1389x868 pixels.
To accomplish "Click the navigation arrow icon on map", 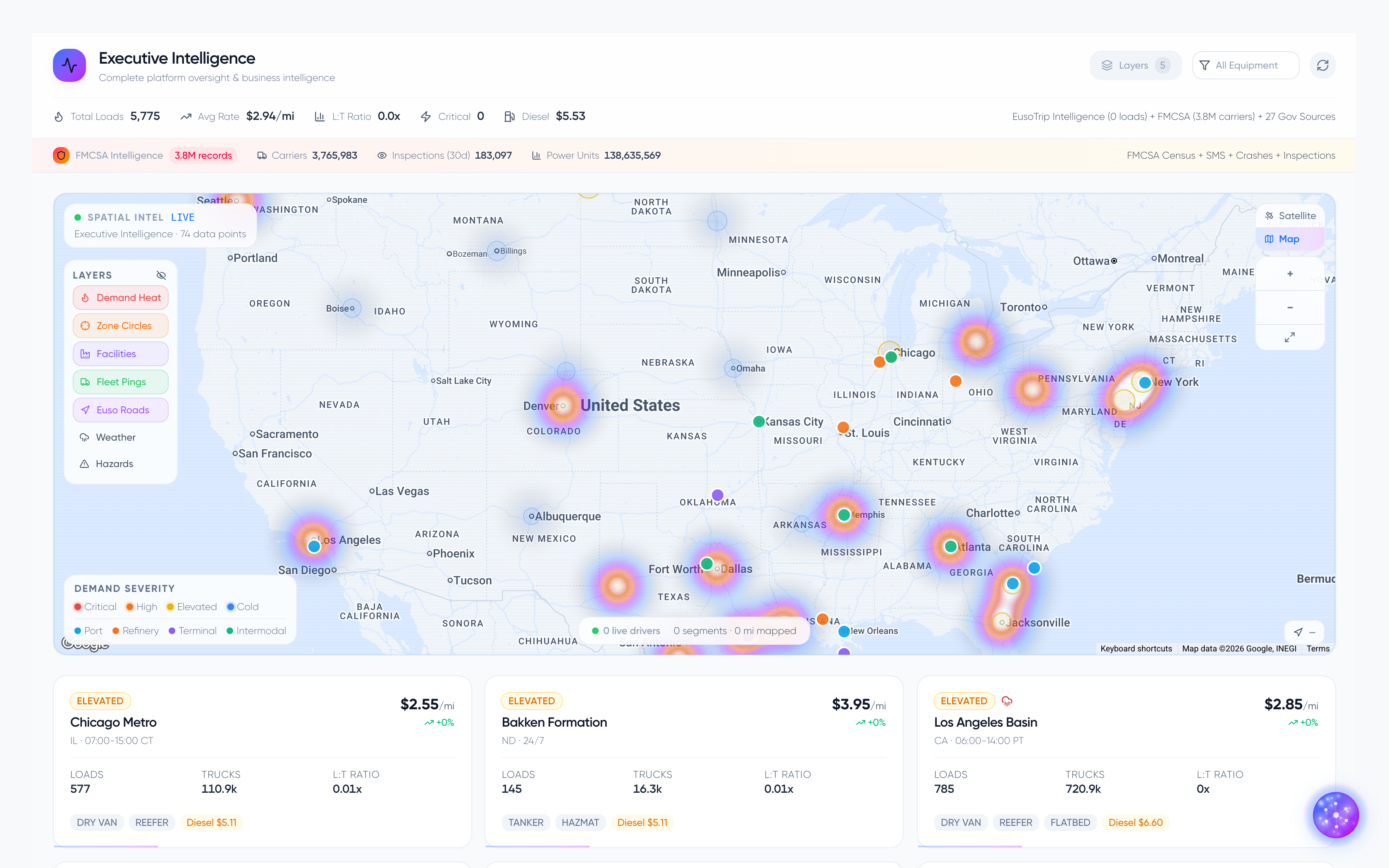I will [x=1298, y=632].
